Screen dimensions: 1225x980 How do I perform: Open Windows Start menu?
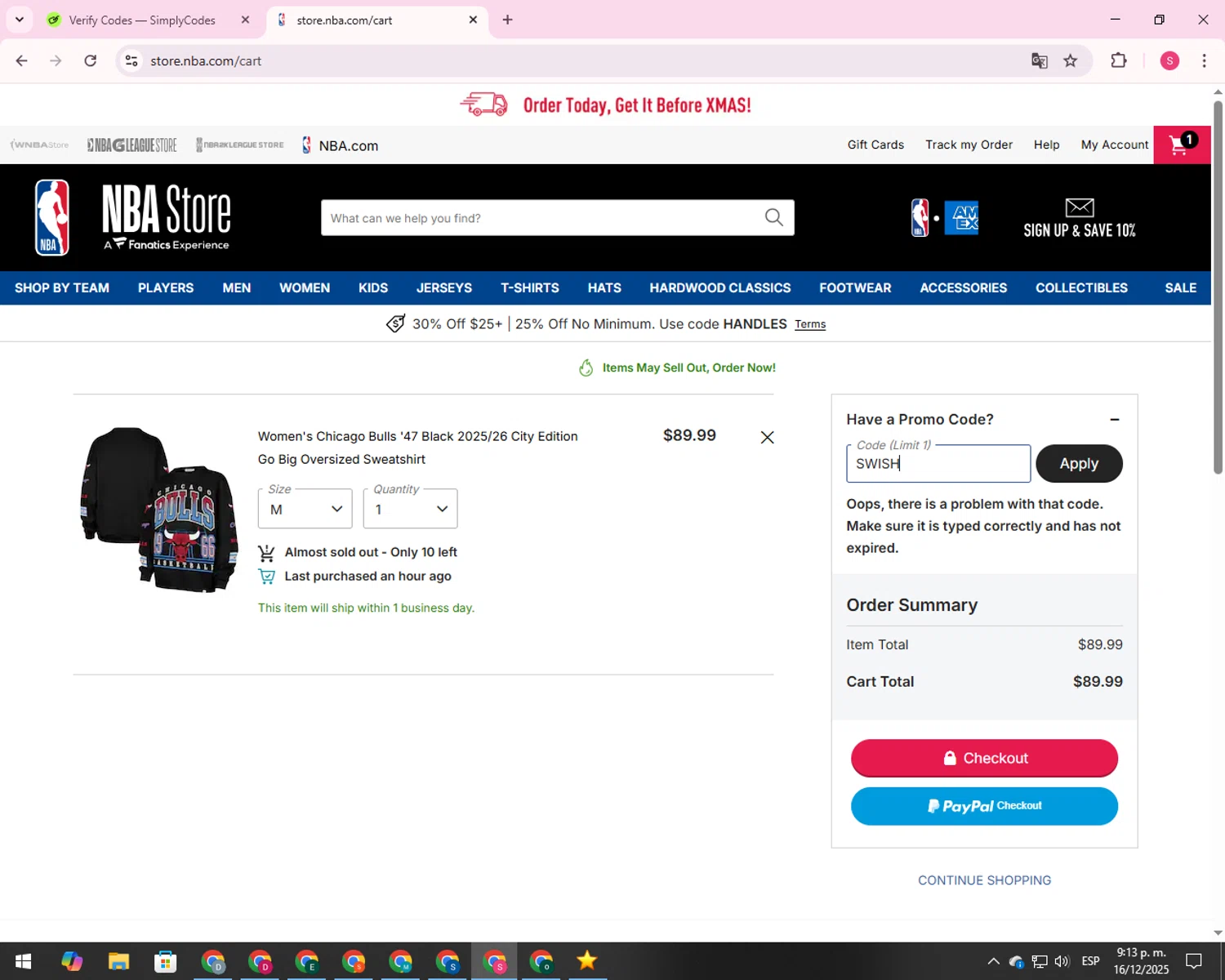tap(23, 961)
